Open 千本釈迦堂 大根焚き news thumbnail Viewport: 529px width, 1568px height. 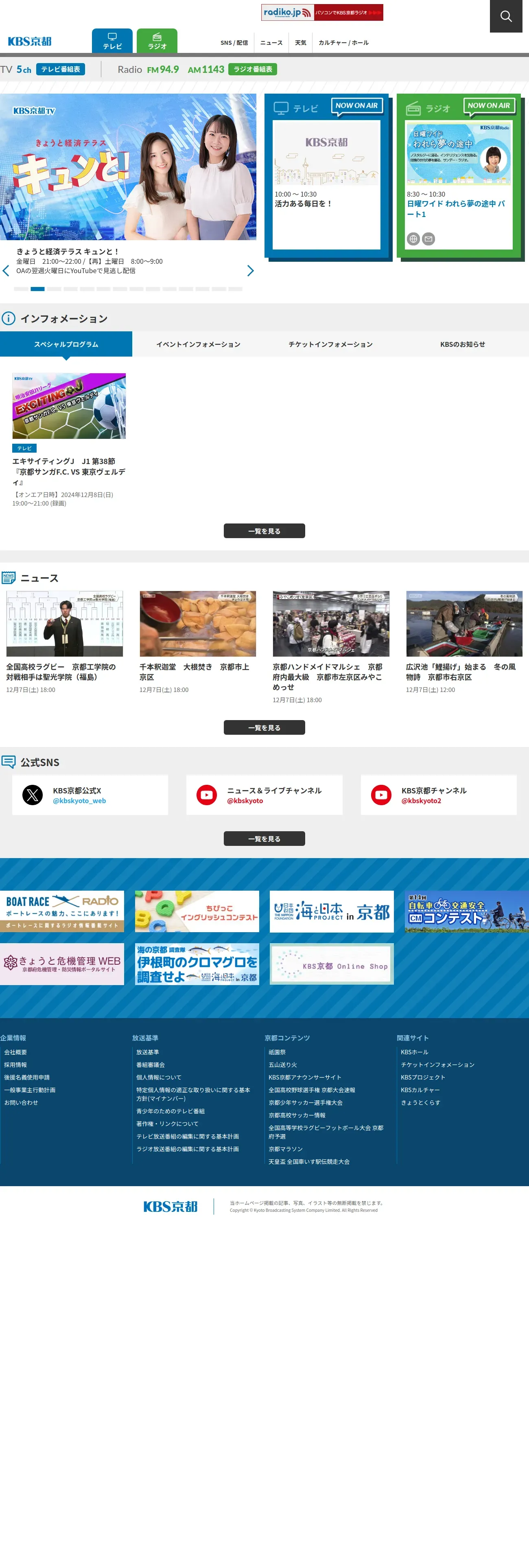198,624
